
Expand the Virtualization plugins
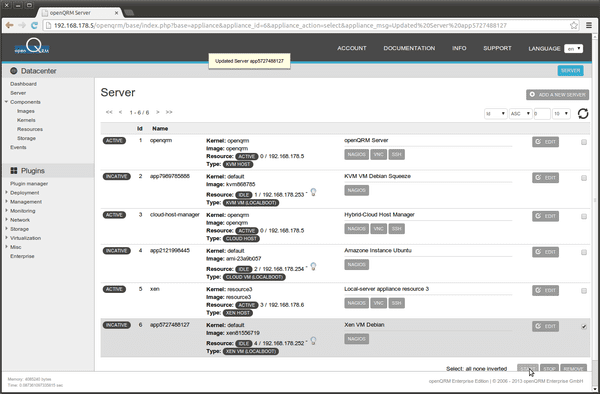(7, 238)
